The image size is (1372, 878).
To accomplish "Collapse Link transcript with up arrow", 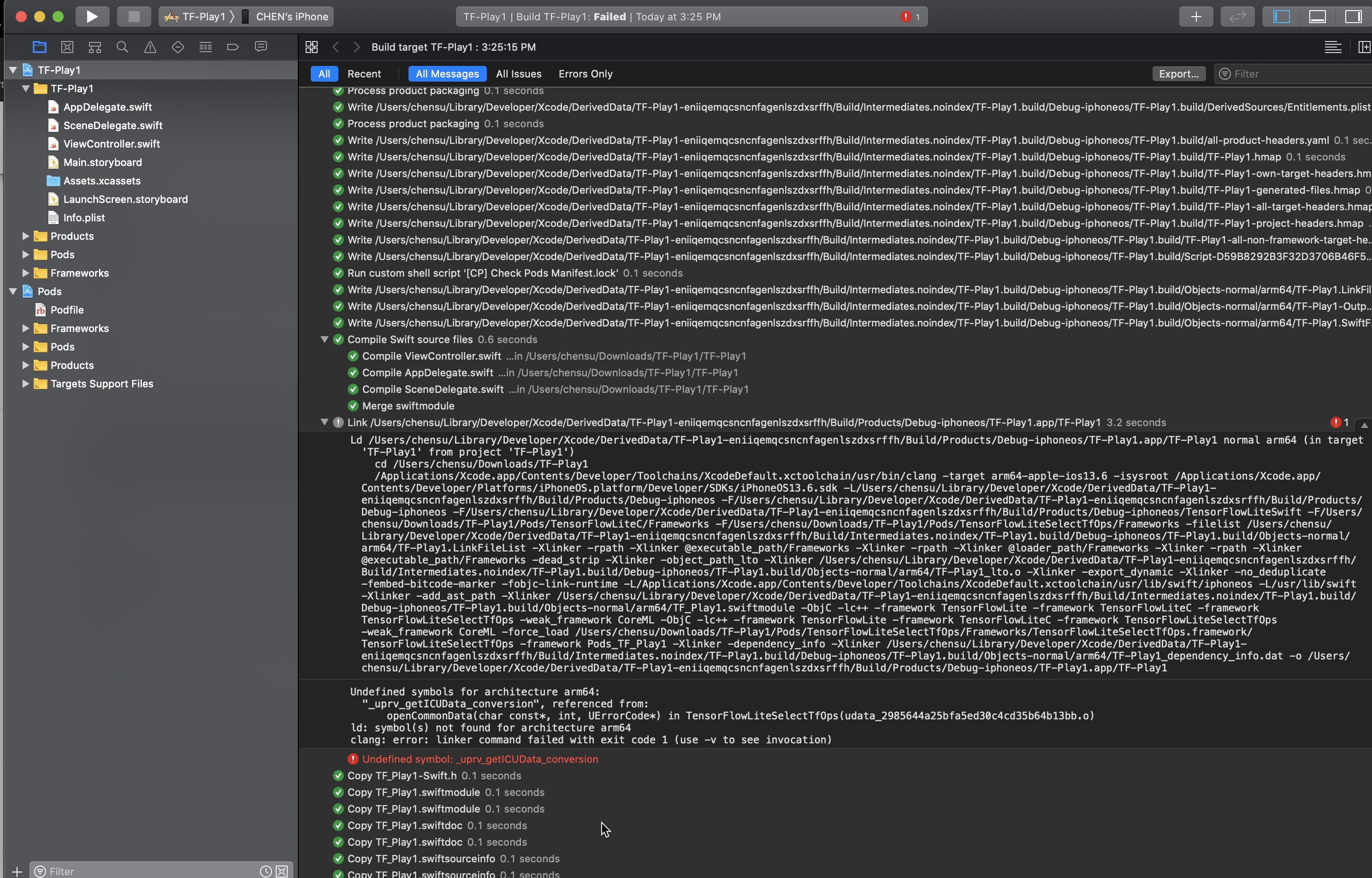I will [1364, 425].
